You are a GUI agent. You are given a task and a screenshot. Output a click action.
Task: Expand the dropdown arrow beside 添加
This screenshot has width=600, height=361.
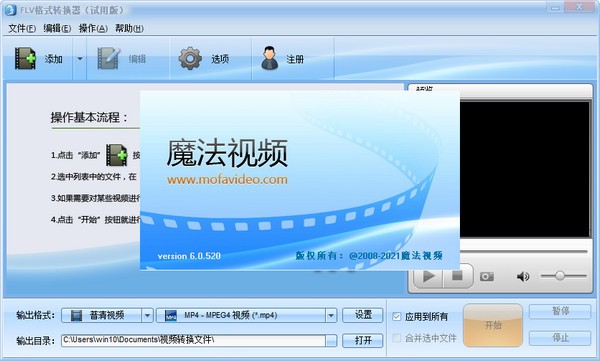coord(80,59)
